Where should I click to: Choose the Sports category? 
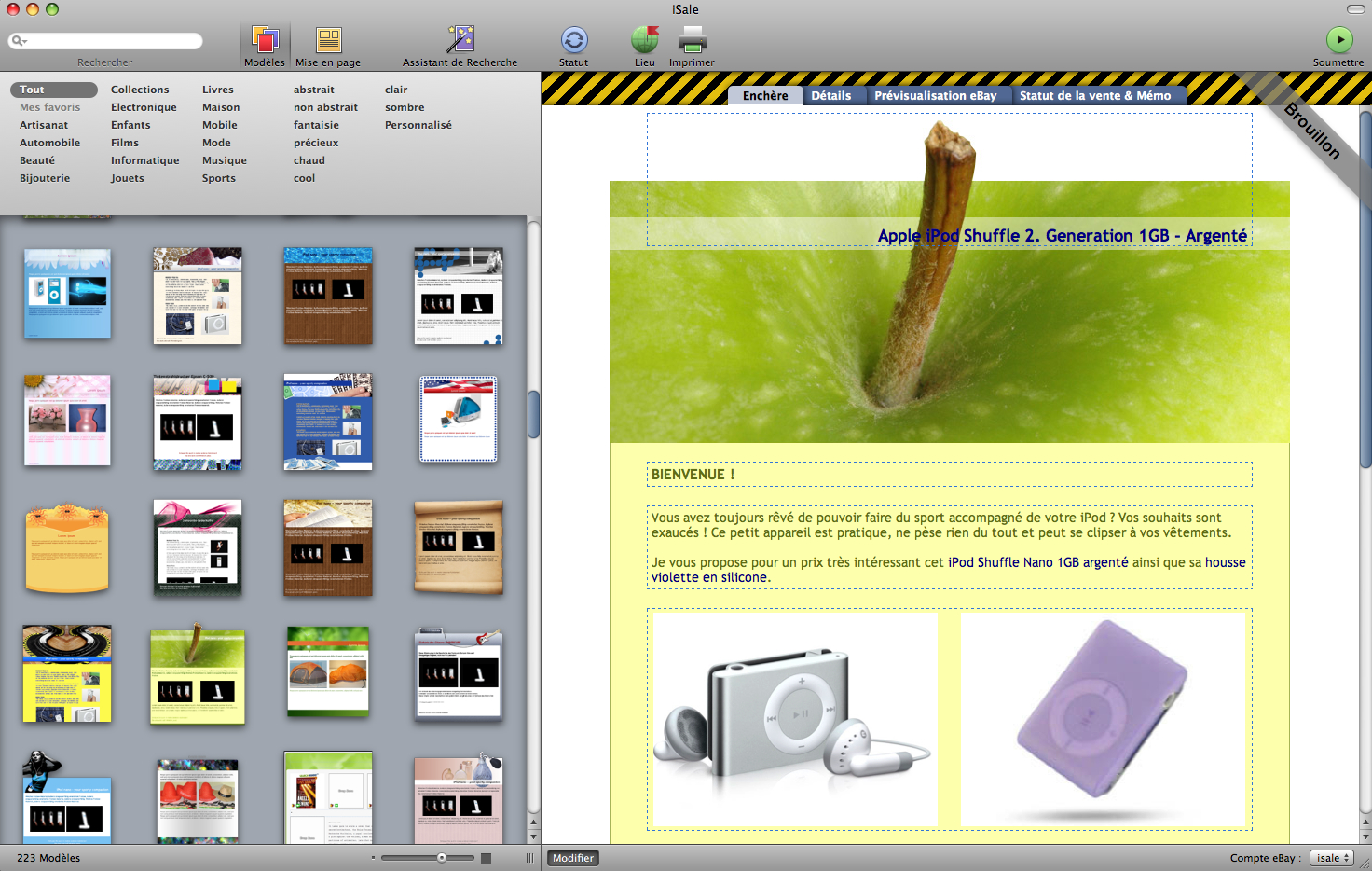[219, 178]
